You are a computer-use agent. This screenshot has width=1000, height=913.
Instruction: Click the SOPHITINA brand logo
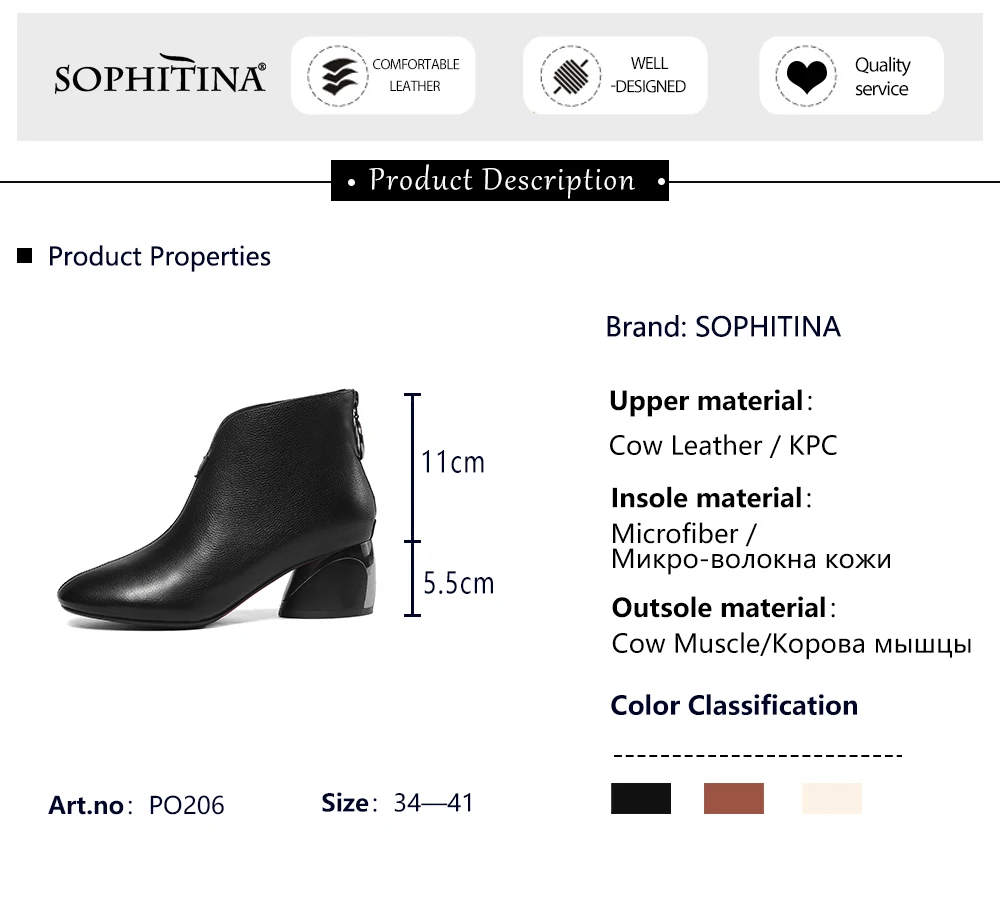tap(160, 74)
